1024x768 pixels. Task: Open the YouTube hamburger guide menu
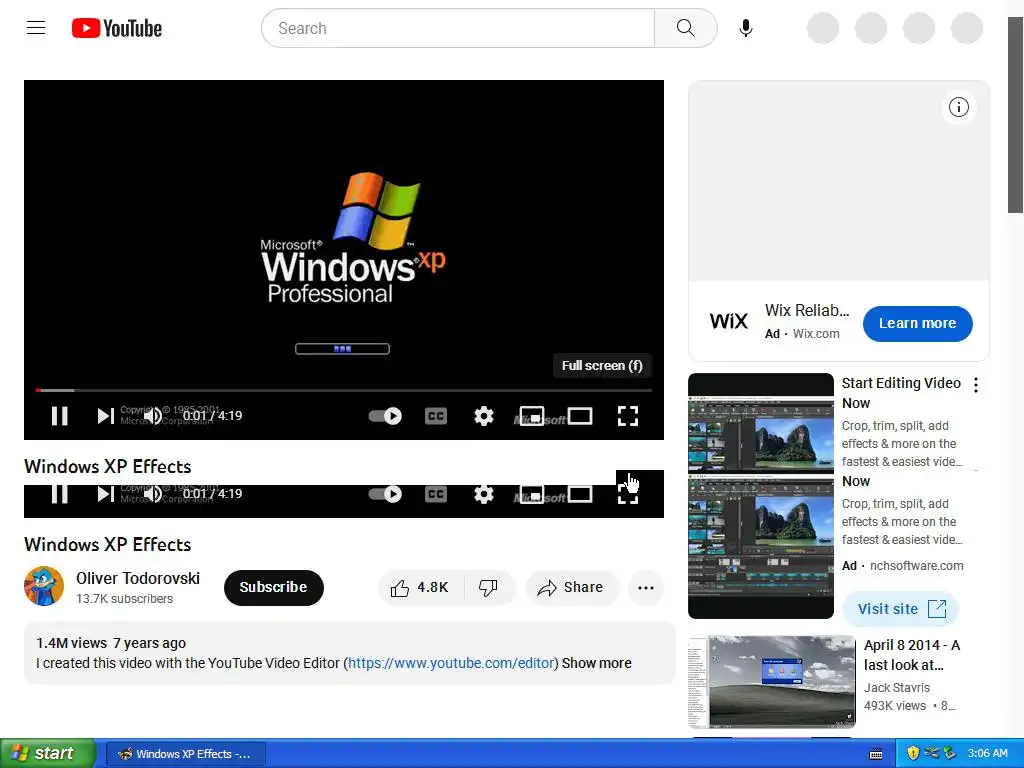[36, 27]
